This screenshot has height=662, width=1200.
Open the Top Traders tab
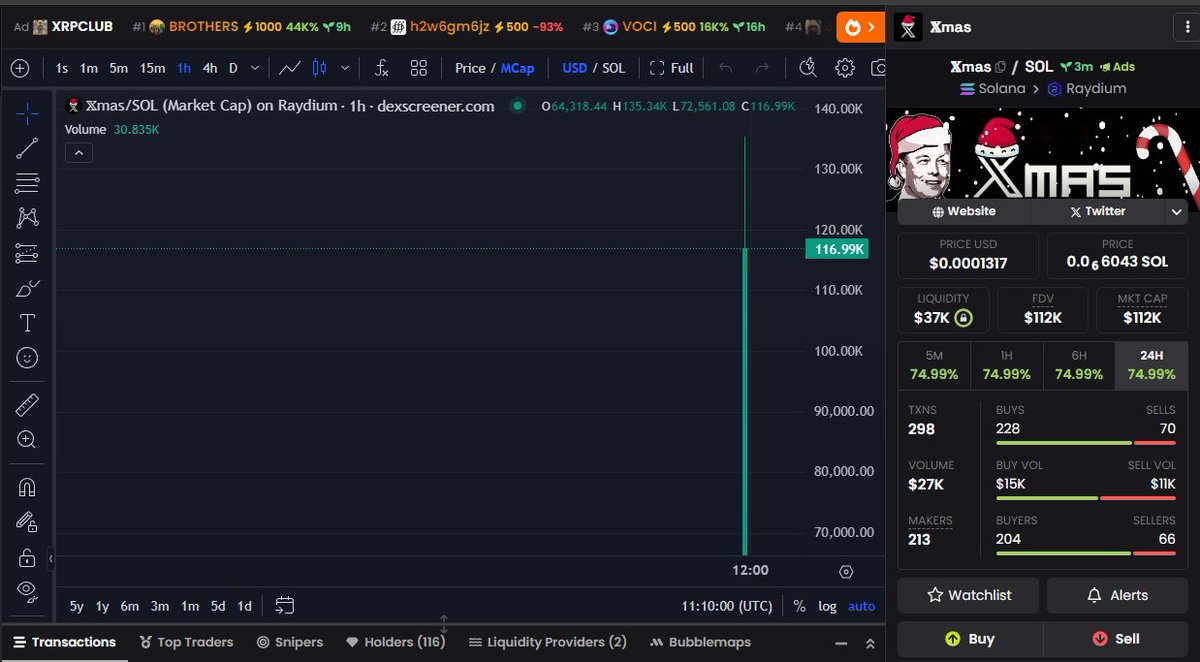[186, 642]
